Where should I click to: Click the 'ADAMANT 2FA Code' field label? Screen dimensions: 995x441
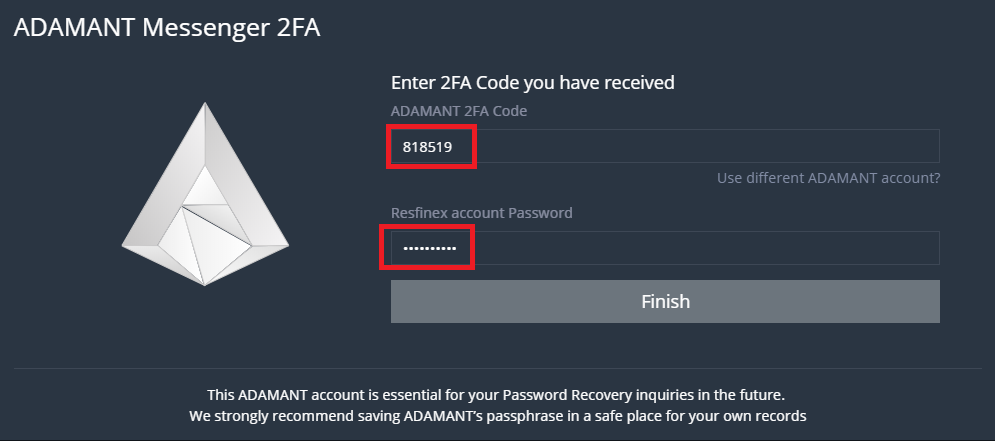458,111
